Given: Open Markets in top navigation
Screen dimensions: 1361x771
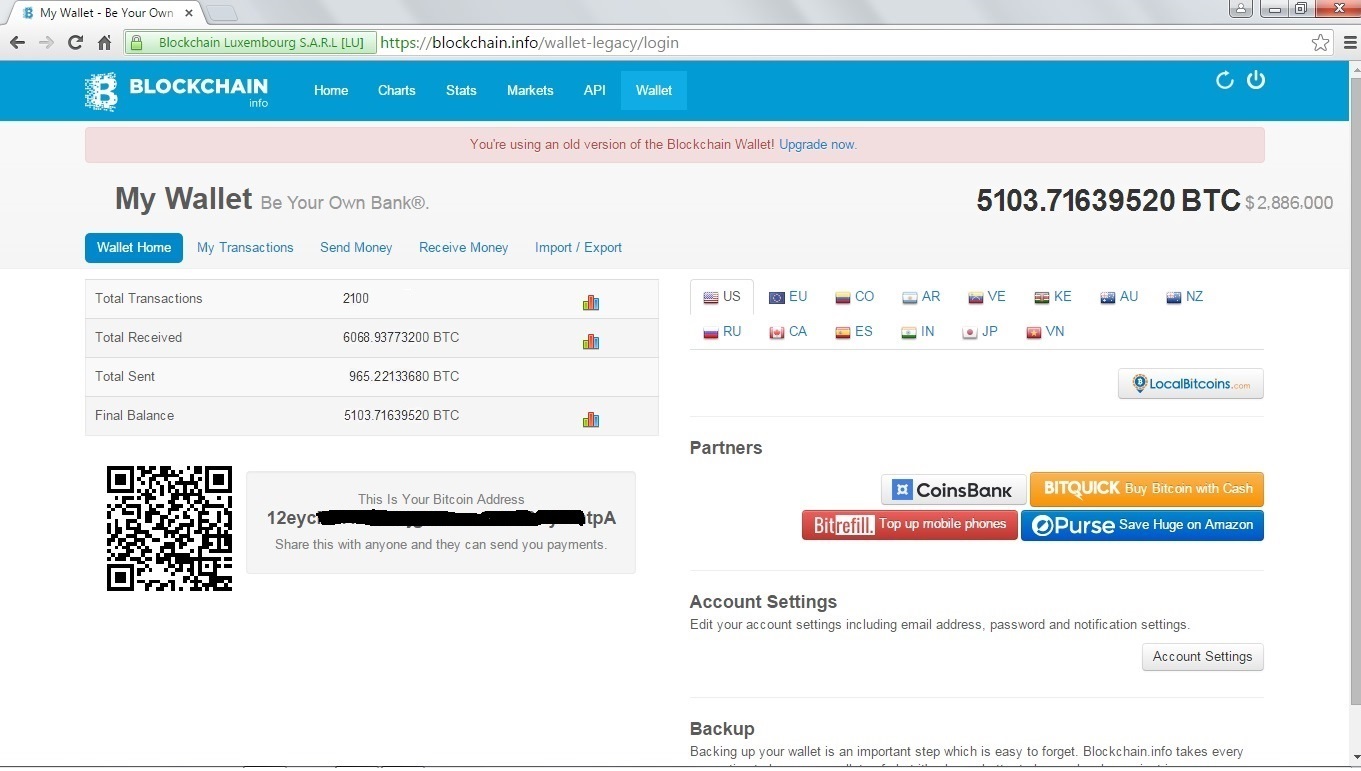Looking at the screenshot, I should [530, 90].
